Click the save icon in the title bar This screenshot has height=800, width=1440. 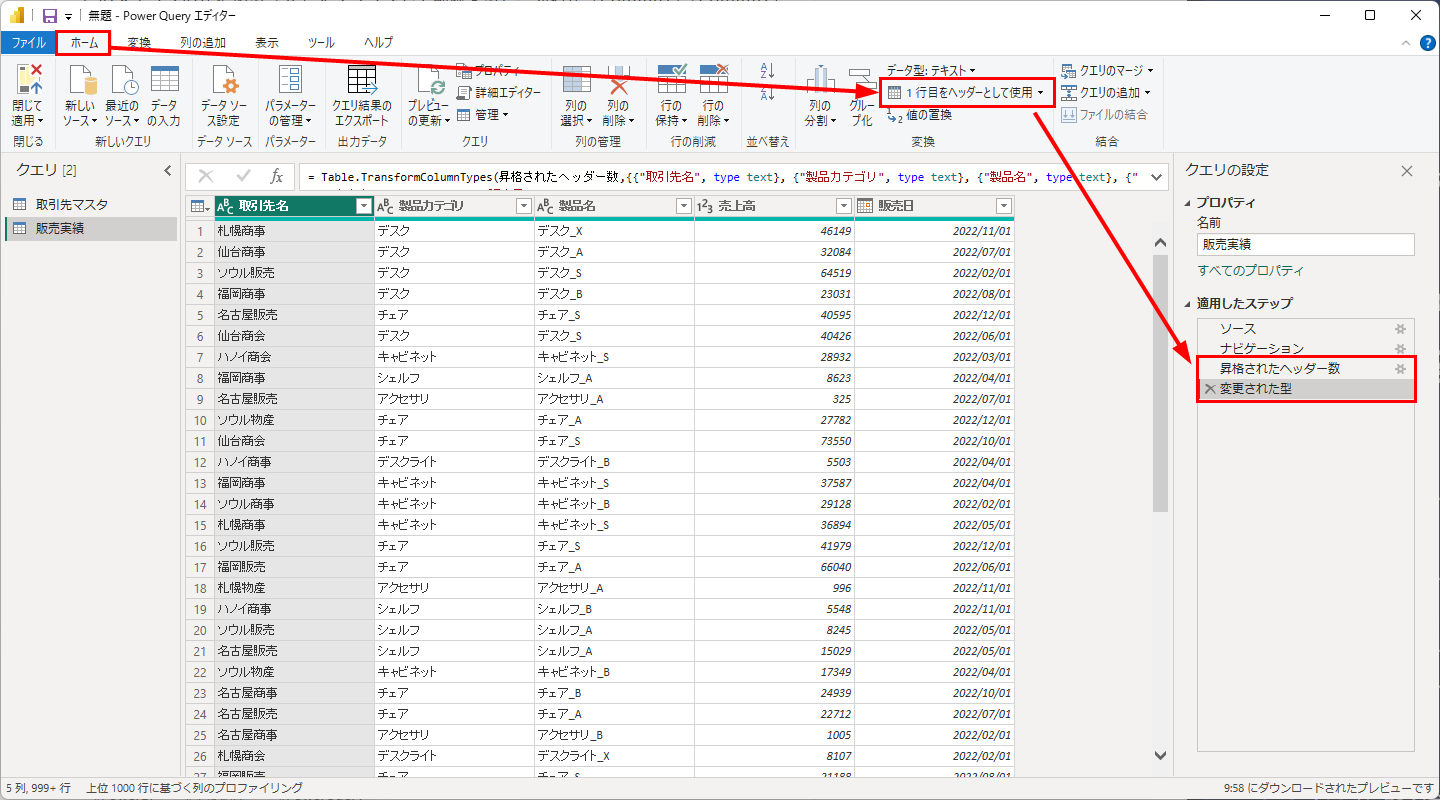click(x=50, y=16)
